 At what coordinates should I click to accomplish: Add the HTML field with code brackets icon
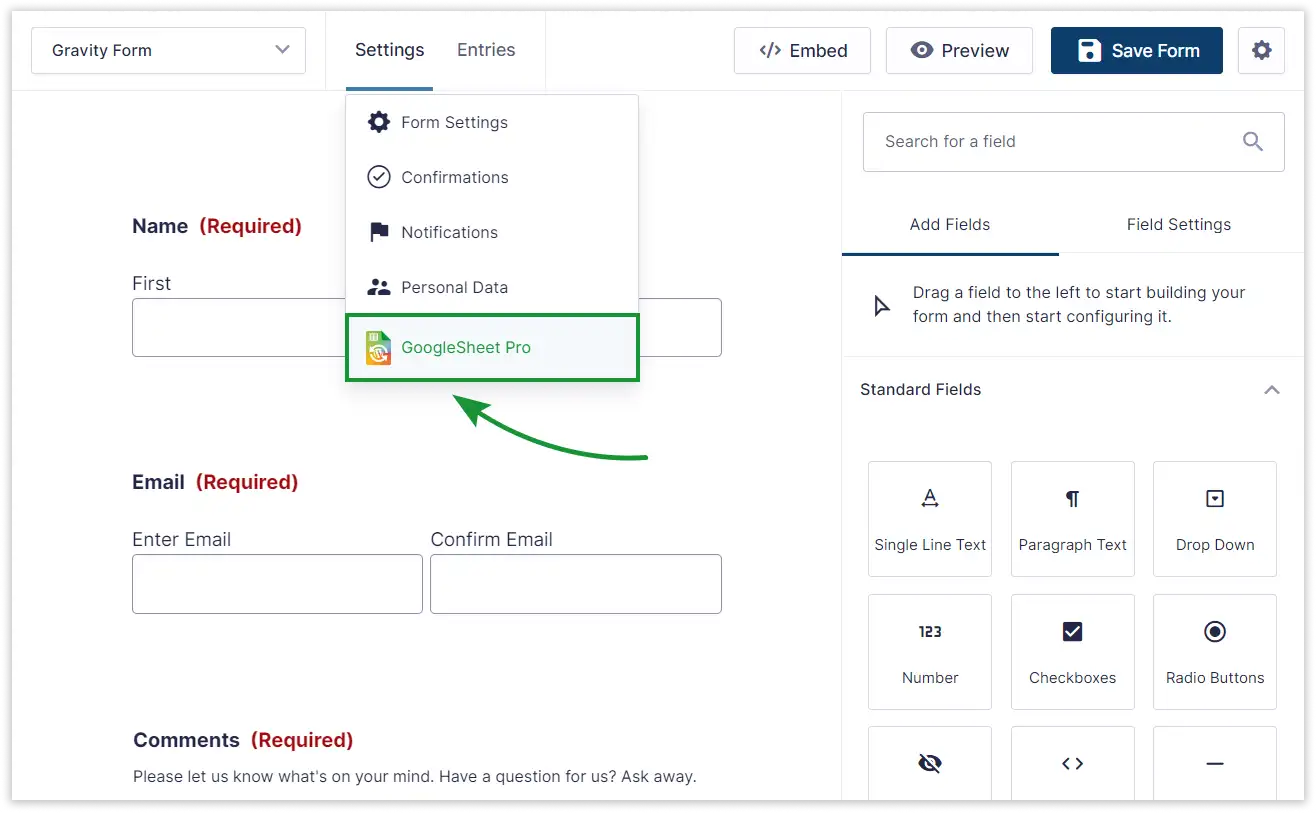tap(1072, 765)
